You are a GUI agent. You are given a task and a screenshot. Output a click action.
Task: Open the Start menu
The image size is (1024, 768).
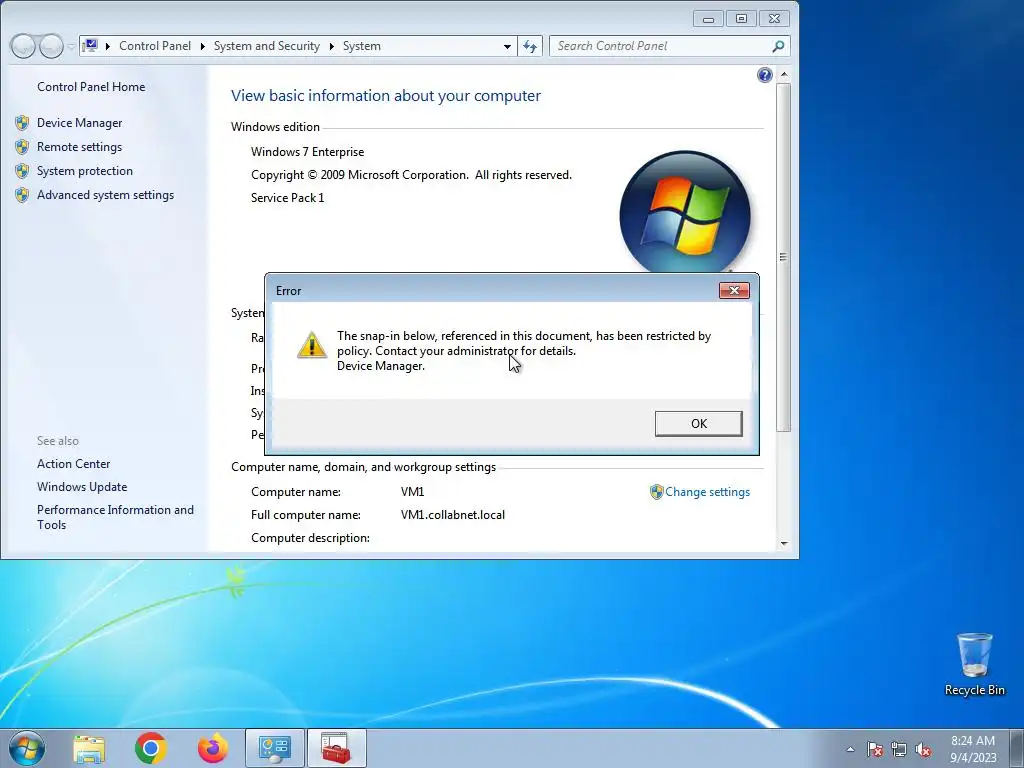click(27, 748)
